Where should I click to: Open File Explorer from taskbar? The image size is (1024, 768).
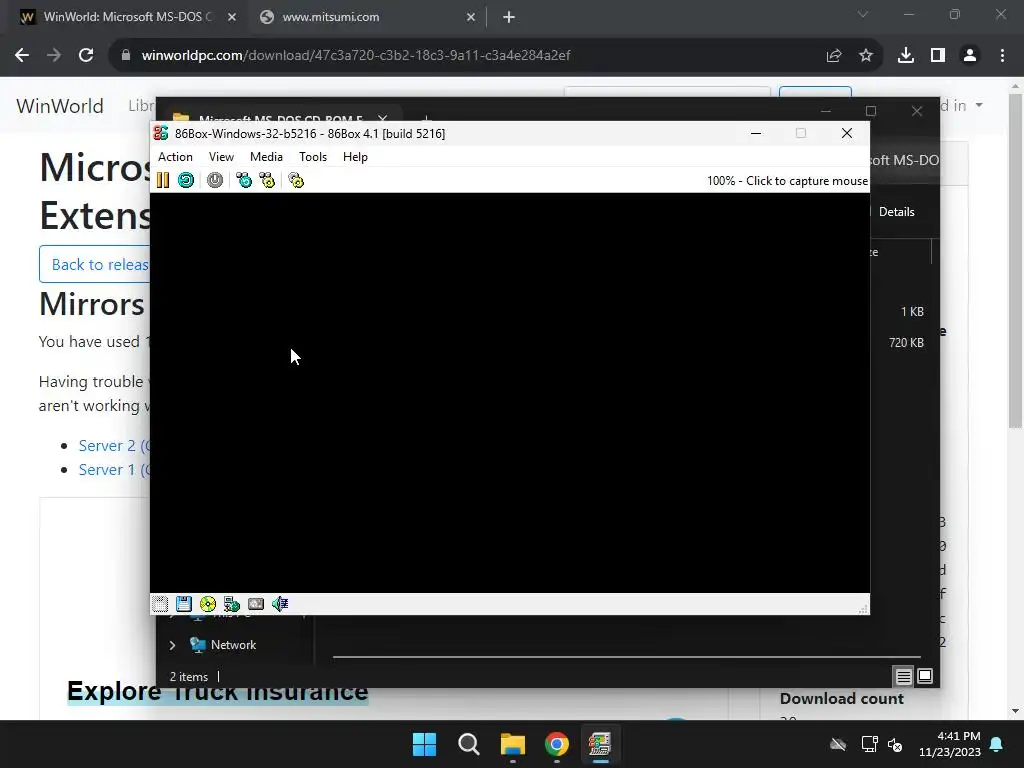pos(513,744)
